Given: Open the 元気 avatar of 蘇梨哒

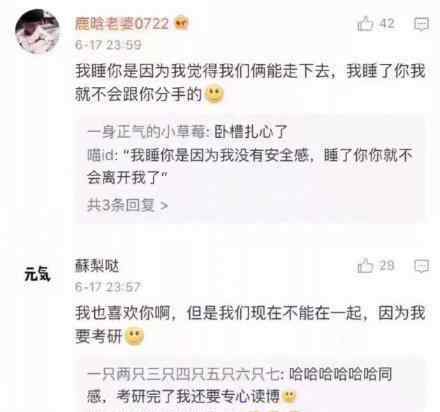Looking at the screenshot, I should coord(37,274).
